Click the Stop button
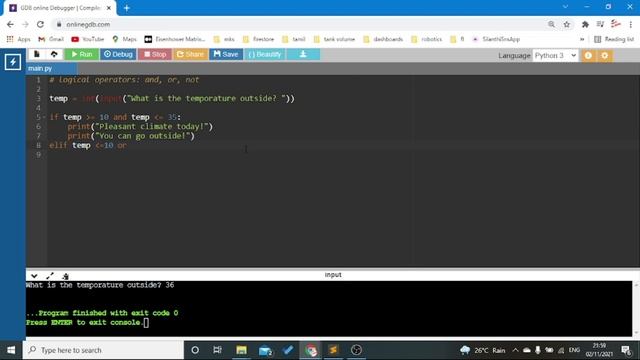This screenshot has width=640, height=360. (x=155, y=54)
